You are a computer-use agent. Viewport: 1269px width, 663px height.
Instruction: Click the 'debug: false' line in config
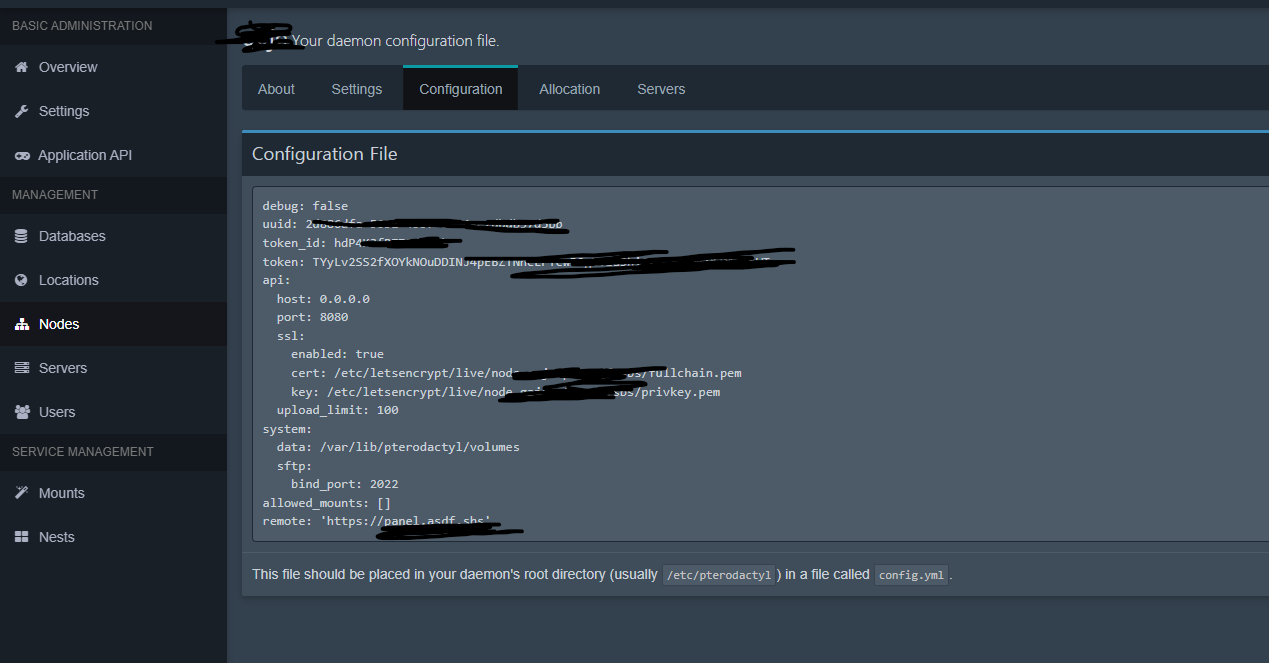(x=305, y=206)
